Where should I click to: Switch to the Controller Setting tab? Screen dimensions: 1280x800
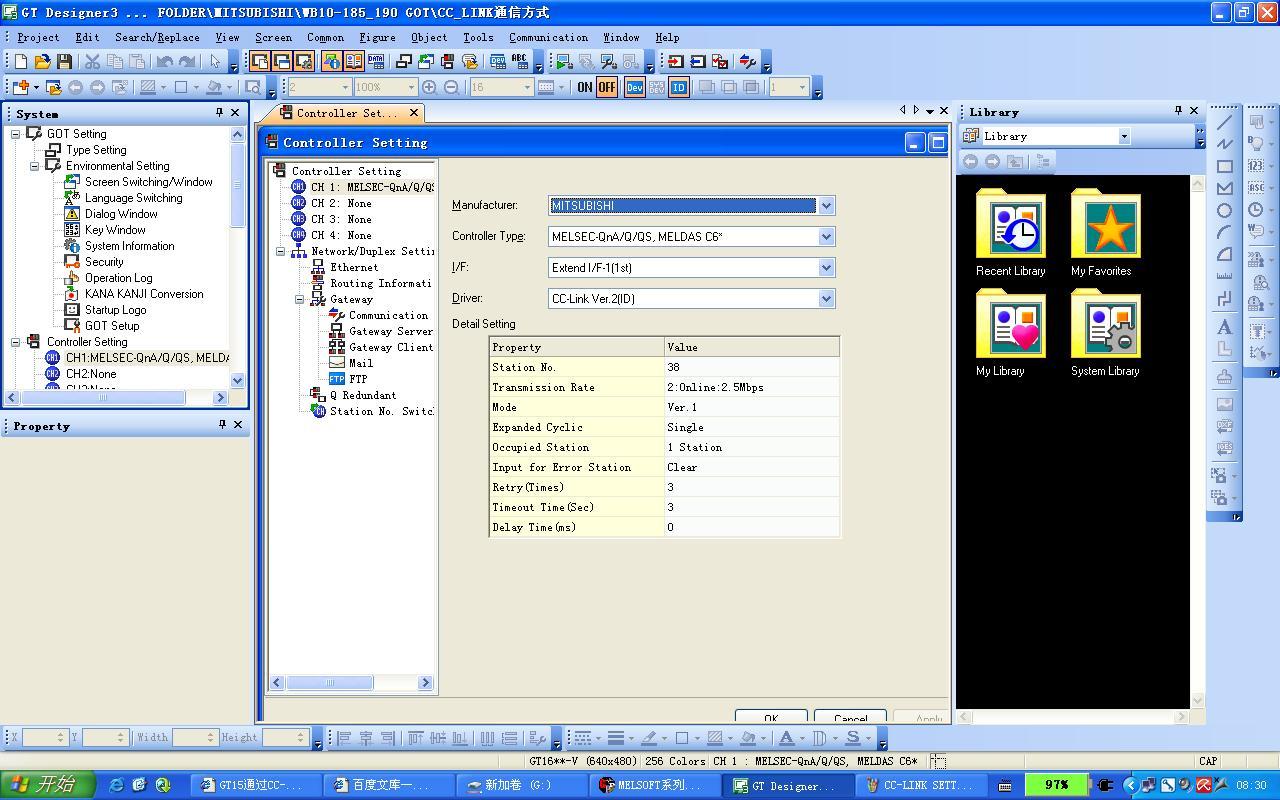click(x=345, y=113)
